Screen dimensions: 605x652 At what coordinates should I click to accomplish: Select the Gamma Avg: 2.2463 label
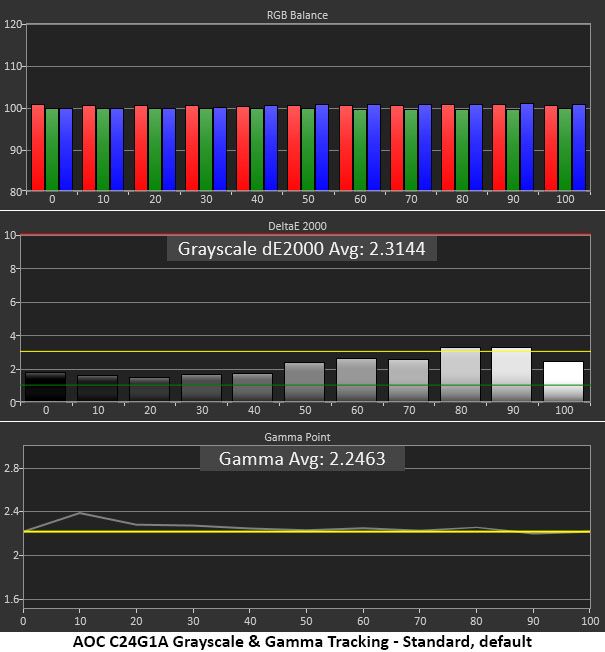(x=302, y=459)
